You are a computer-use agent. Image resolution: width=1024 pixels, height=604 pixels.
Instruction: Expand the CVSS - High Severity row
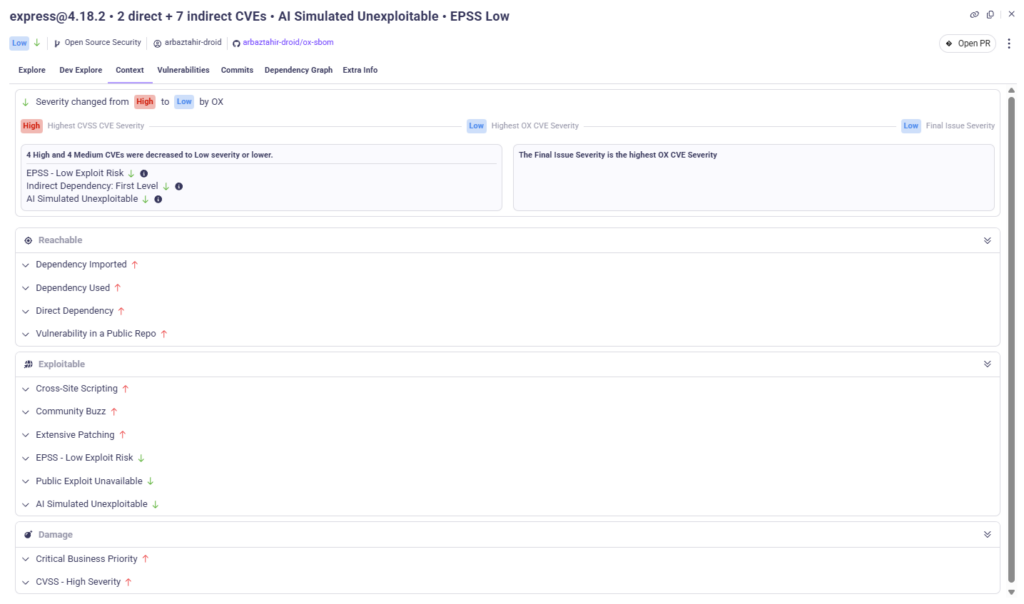pyautogui.click(x=25, y=582)
